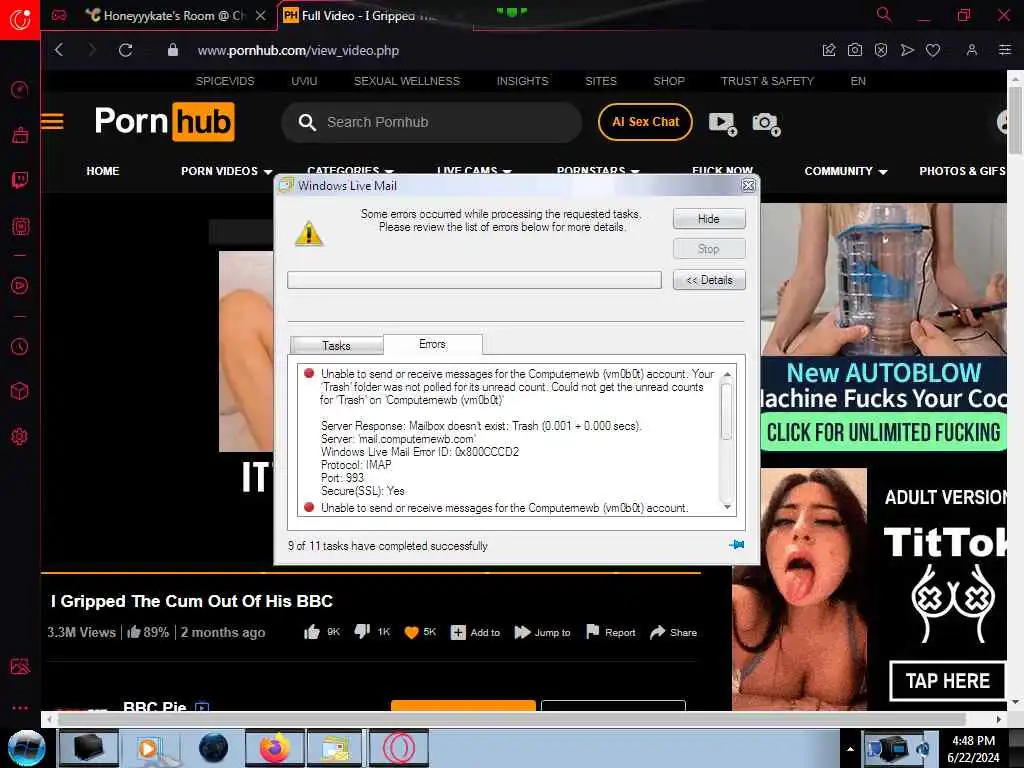1024x768 pixels.
Task: Switch to the Tasks tab in the dialog
Action: tap(336, 345)
